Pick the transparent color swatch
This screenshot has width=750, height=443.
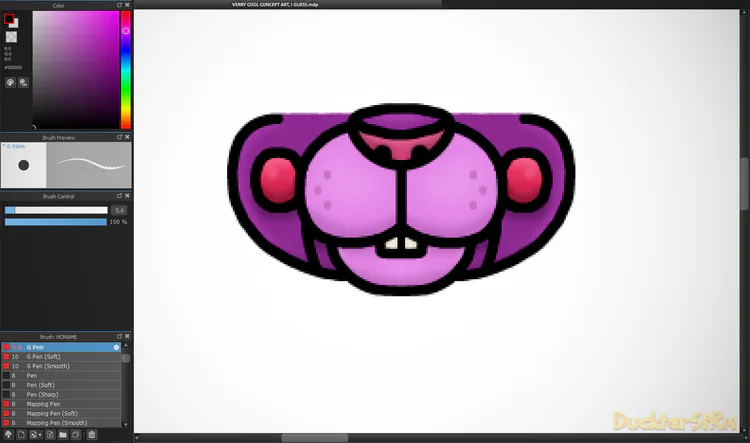coord(11,37)
